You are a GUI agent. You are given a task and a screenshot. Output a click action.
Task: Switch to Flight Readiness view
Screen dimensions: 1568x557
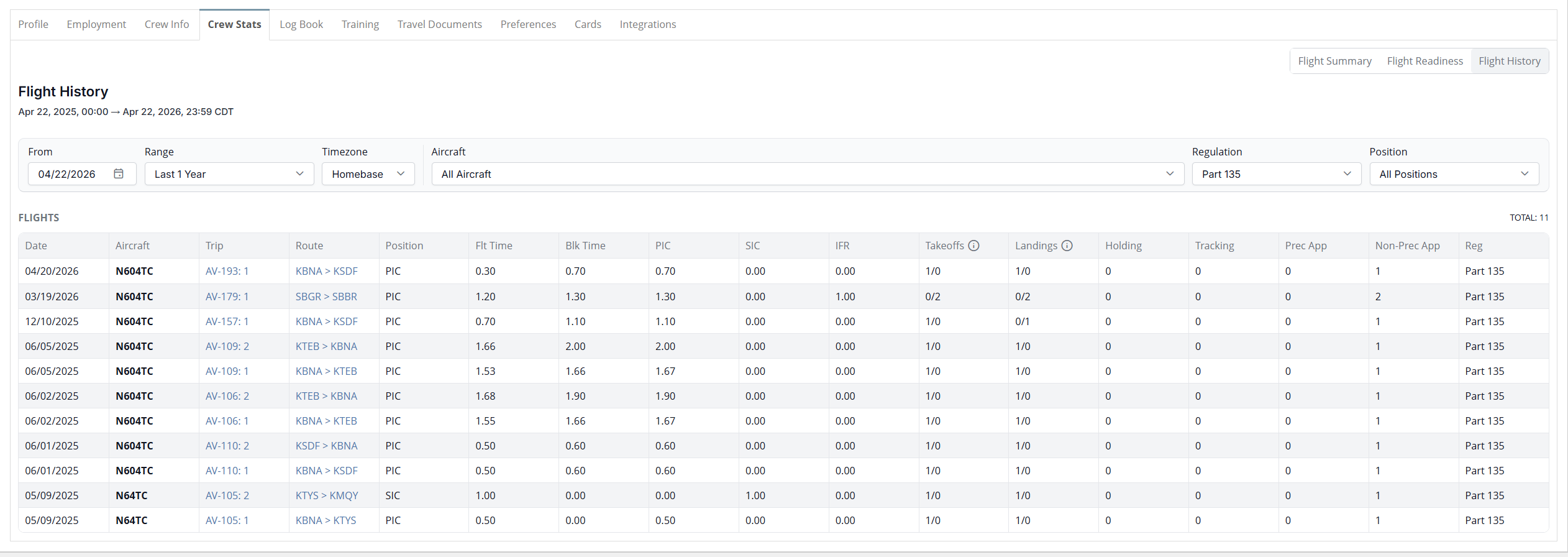(x=1424, y=61)
